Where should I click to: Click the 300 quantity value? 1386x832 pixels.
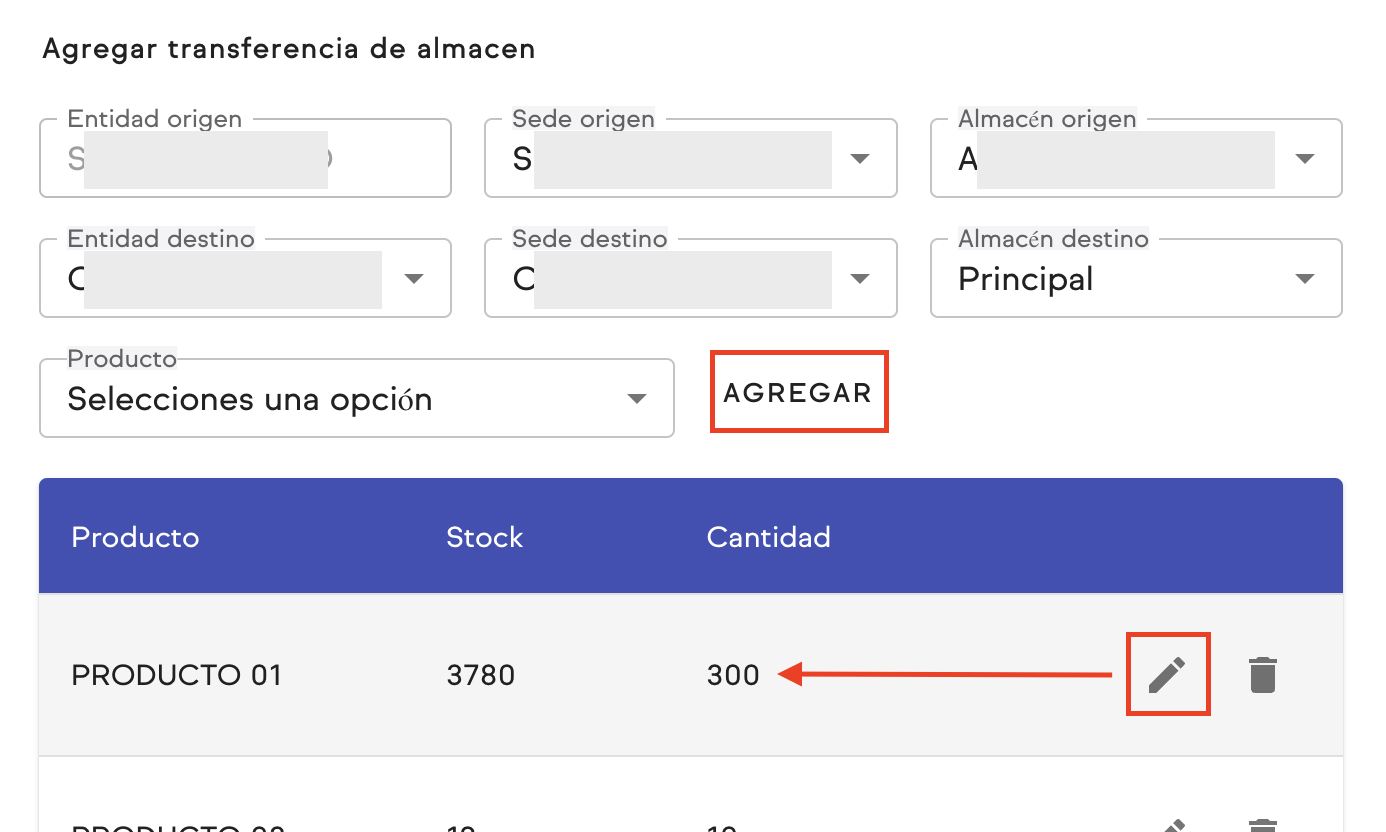tap(733, 675)
